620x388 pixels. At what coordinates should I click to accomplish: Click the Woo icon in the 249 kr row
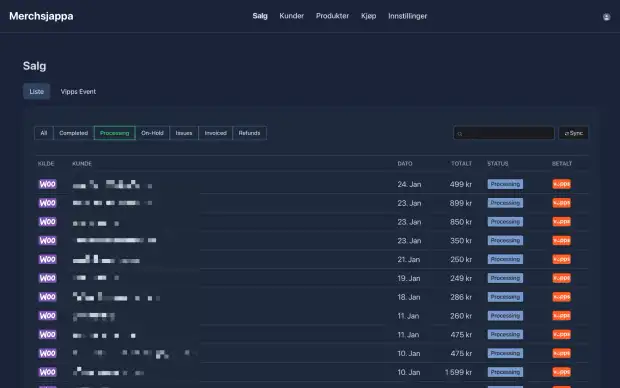[x=47, y=278]
